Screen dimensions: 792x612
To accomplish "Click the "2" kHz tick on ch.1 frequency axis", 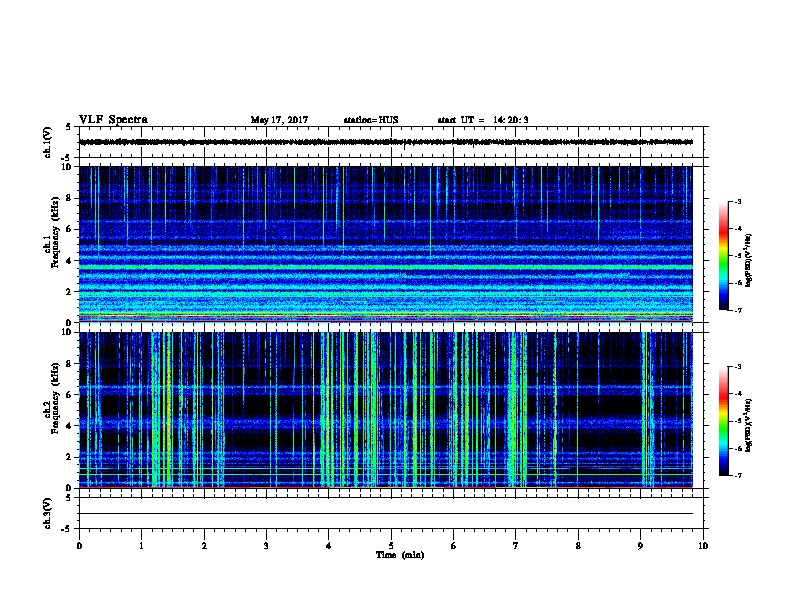I will tap(71, 291).
